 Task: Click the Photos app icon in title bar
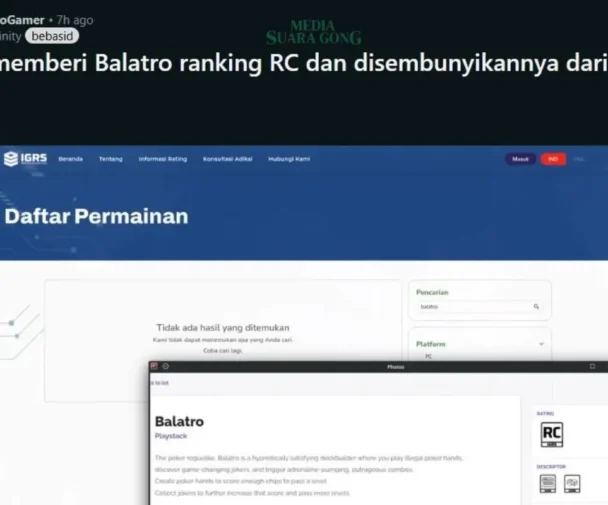point(154,366)
